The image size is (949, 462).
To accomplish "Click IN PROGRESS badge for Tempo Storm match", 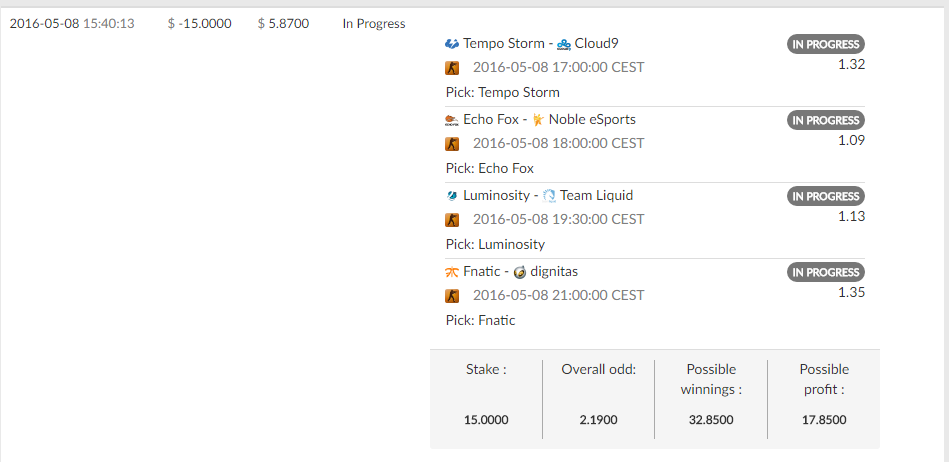I will (826, 44).
